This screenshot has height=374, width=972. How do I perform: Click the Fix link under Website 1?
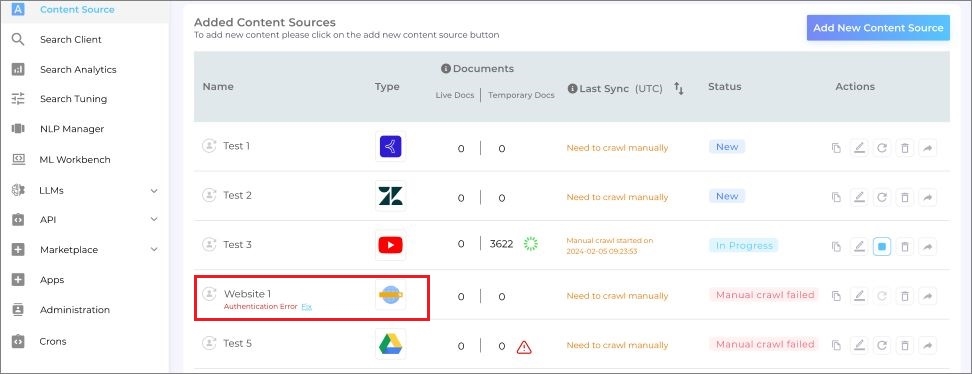point(306,306)
